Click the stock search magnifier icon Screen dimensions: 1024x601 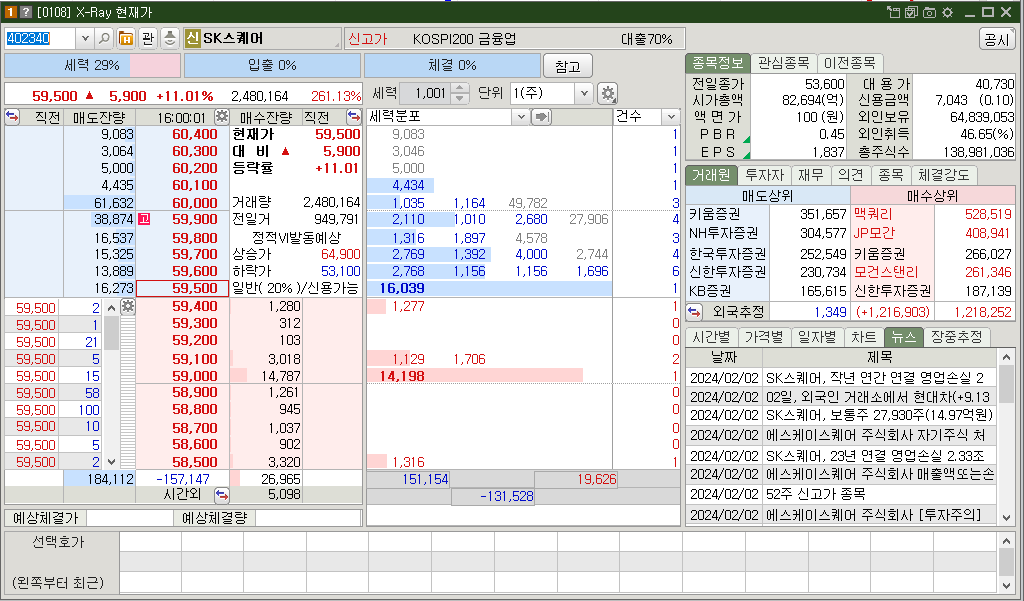coord(104,38)
